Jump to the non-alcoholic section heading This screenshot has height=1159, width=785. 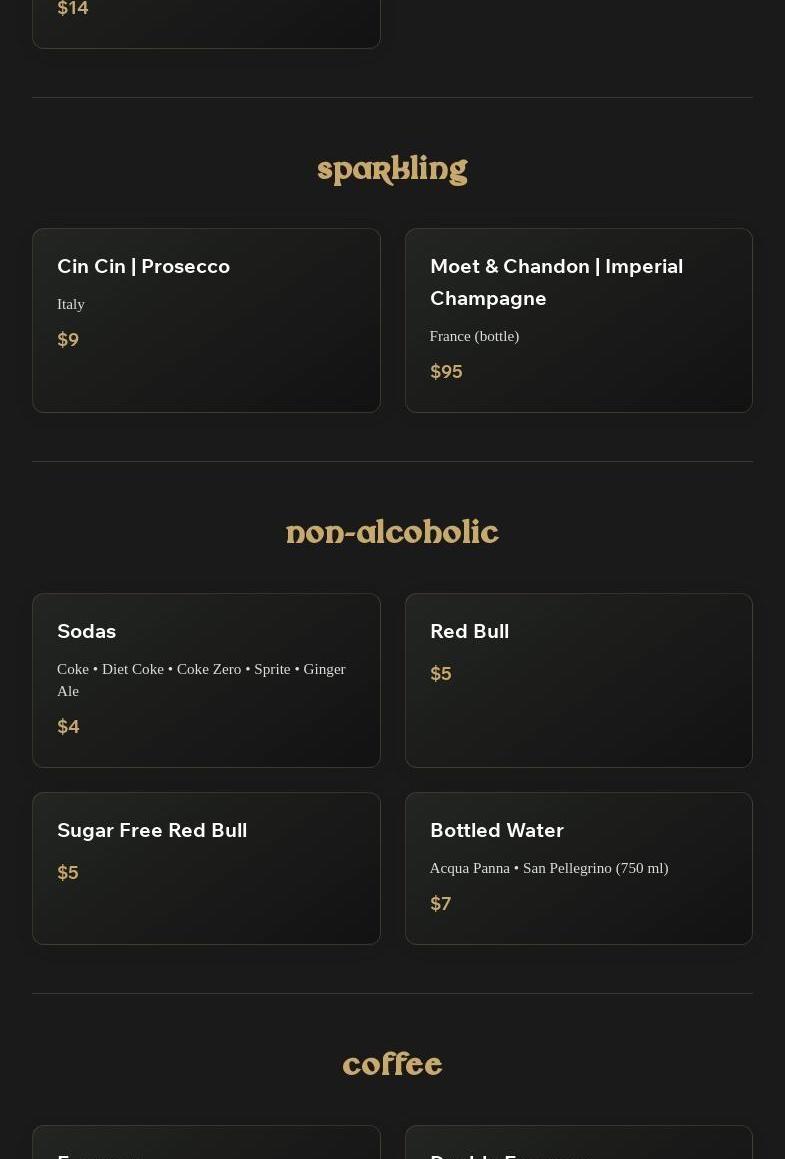pos(392,533)
